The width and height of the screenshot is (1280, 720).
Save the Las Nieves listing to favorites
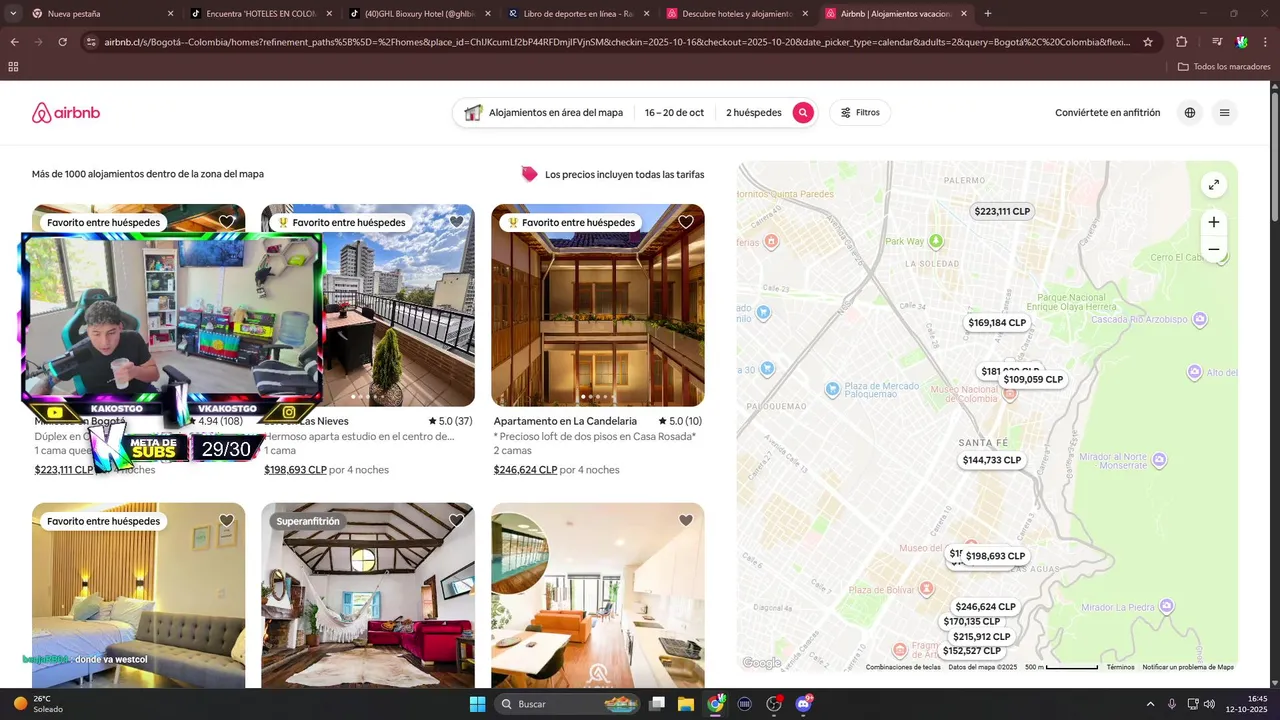click(x=456, y=222)
